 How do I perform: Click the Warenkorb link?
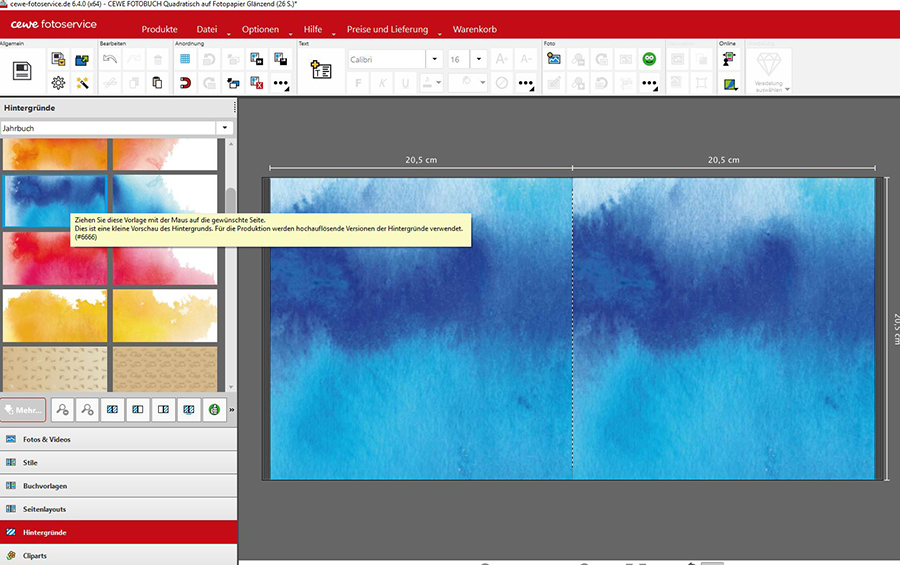click(x=474, y=30)
